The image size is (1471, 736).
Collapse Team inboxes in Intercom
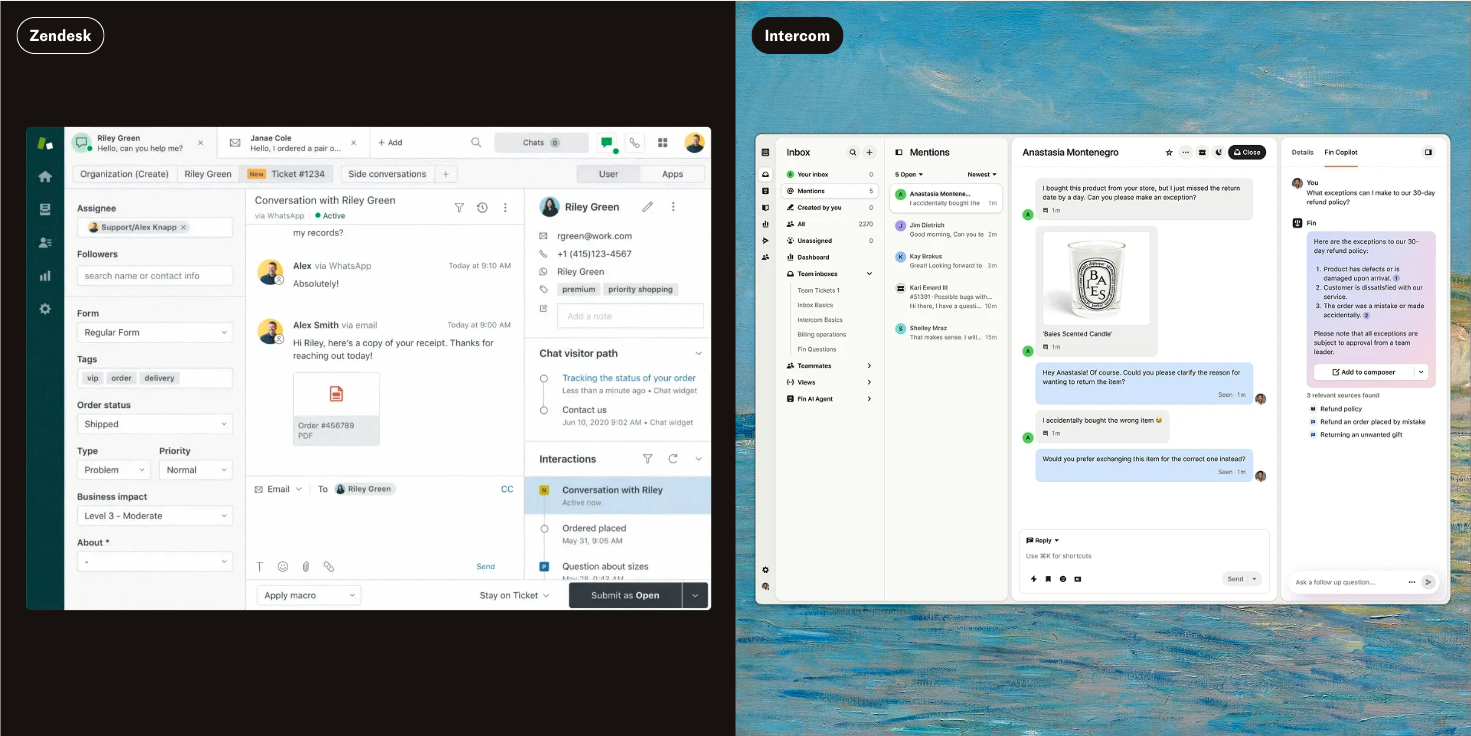869,274
